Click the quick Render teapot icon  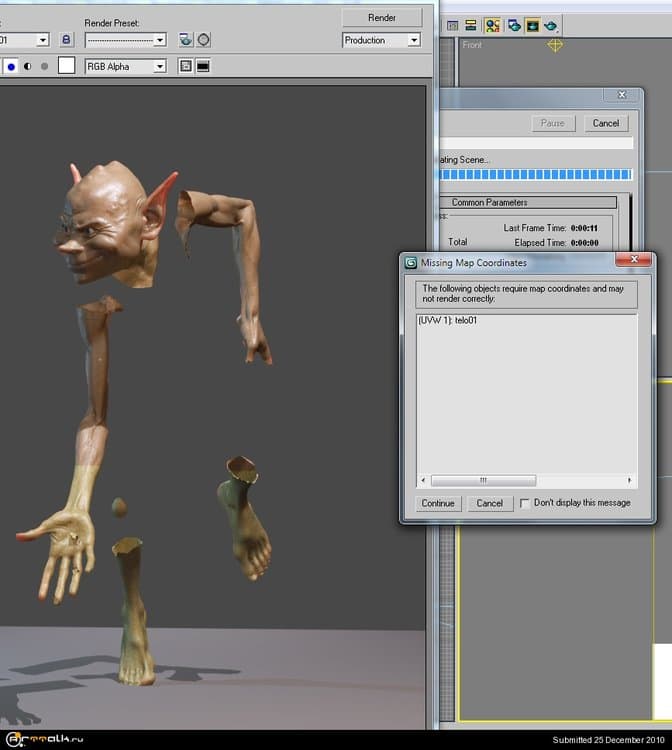coord(553,25)
